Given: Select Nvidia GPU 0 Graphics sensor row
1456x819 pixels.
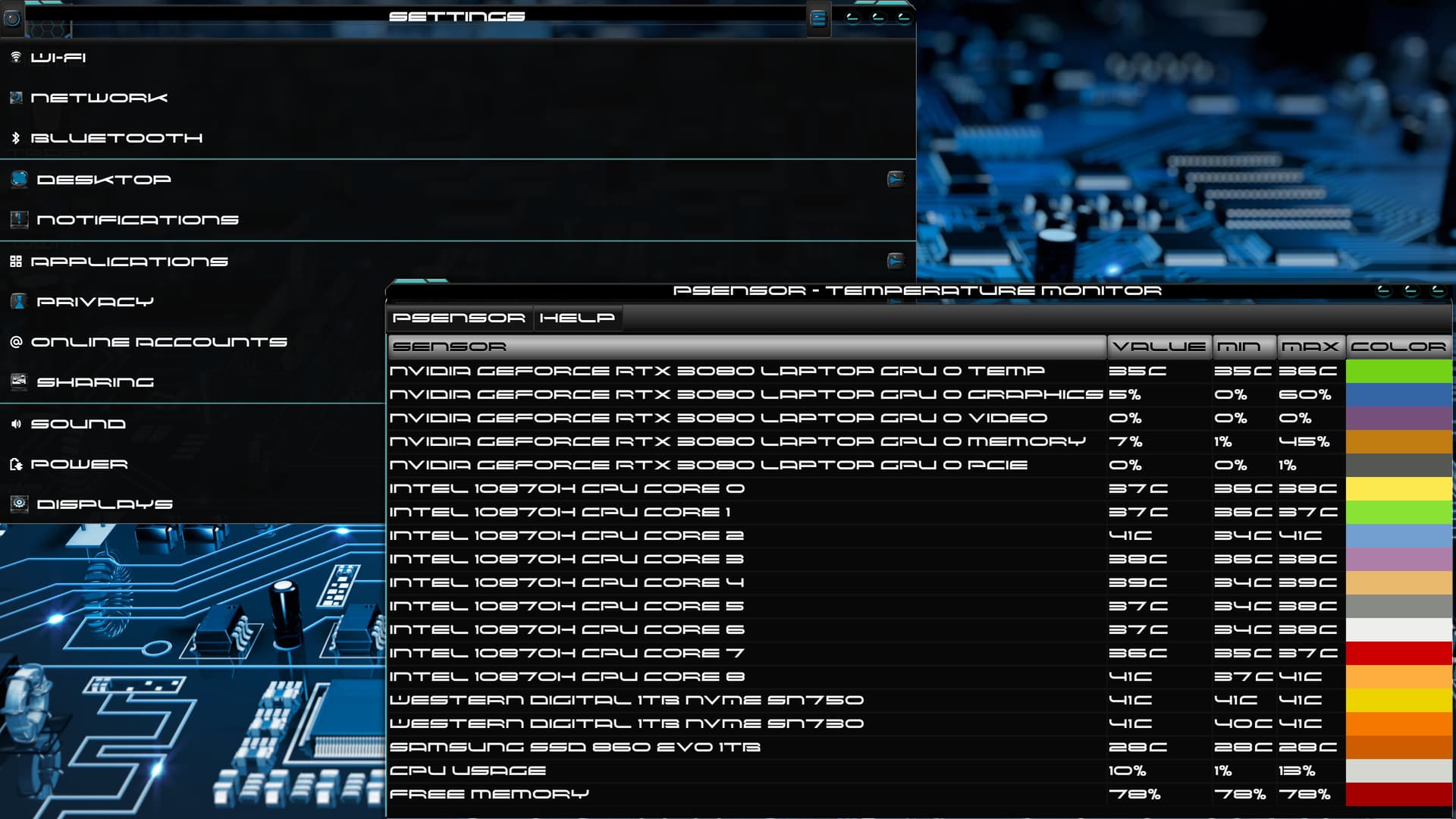Looking at the screenshot, I should point(919,394).
